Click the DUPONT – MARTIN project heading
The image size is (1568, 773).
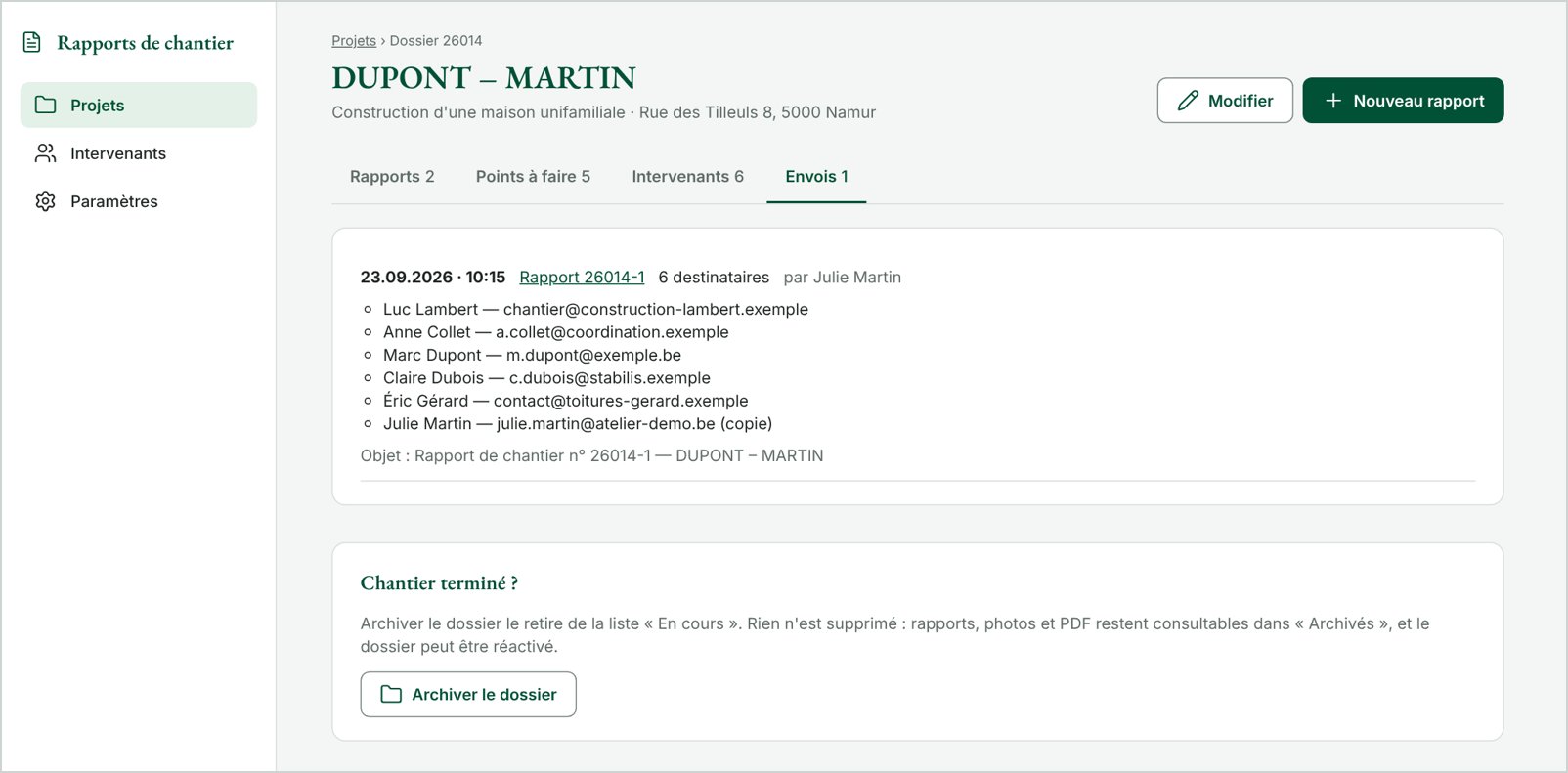click(x=484, y=78)
